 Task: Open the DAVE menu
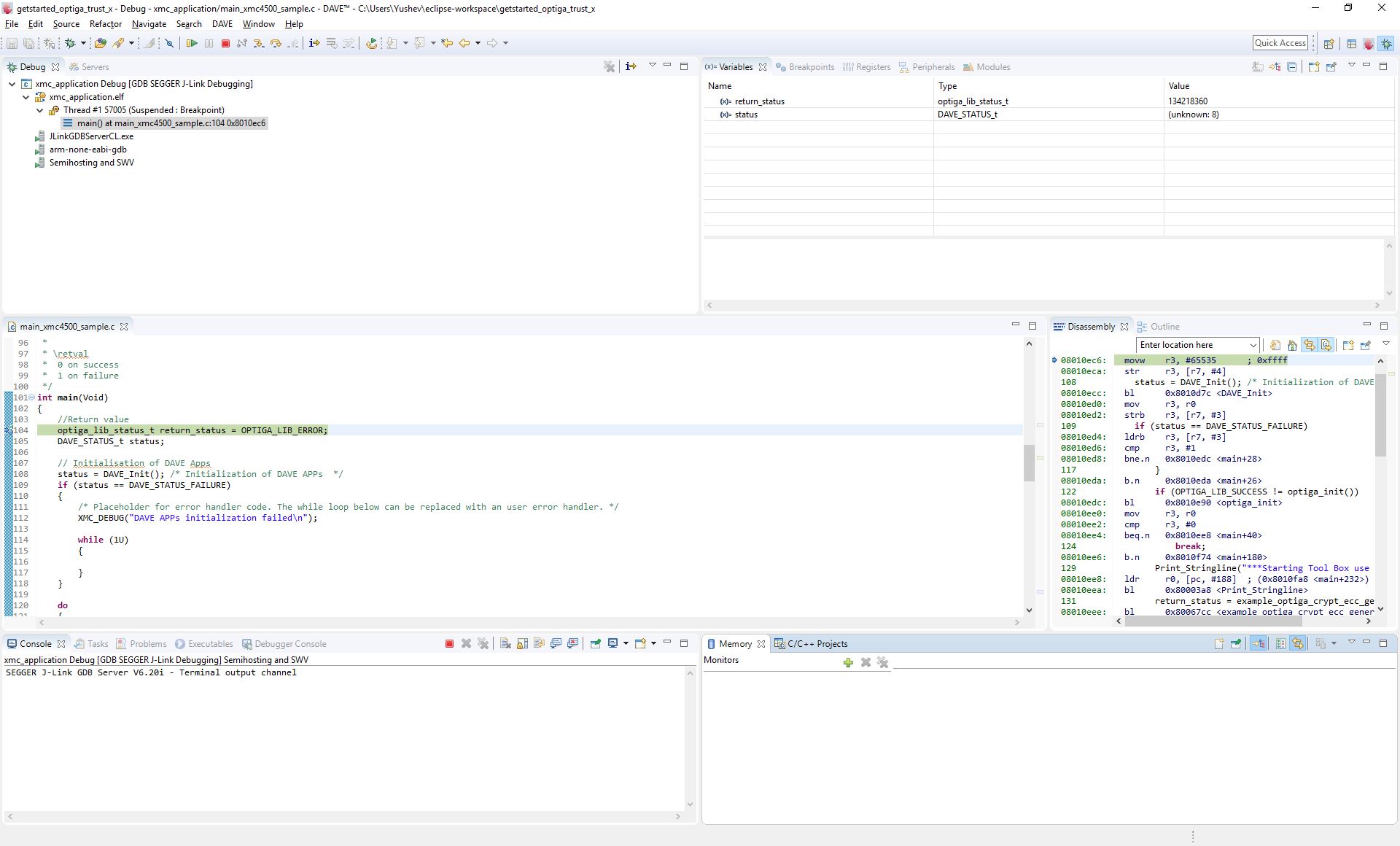click(222, 24)
